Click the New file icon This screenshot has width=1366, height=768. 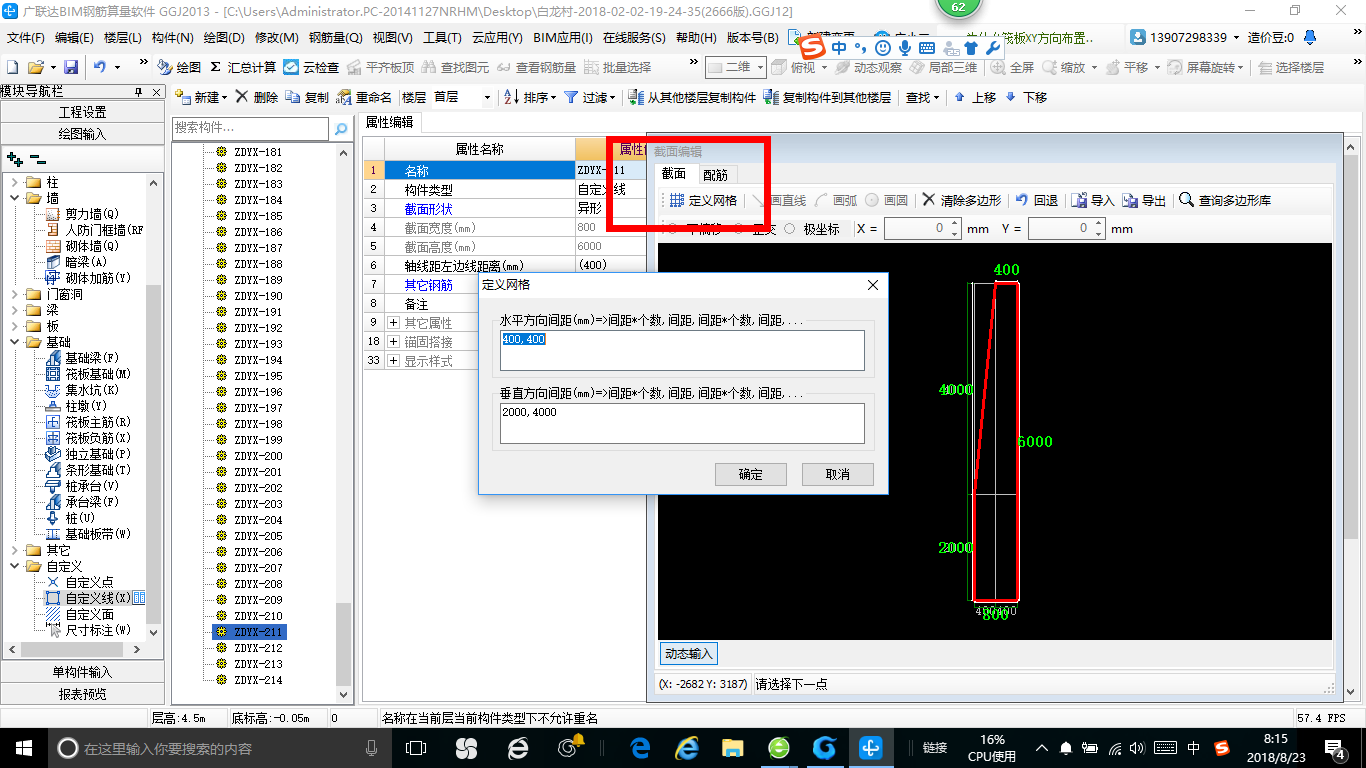pos(12,67)
